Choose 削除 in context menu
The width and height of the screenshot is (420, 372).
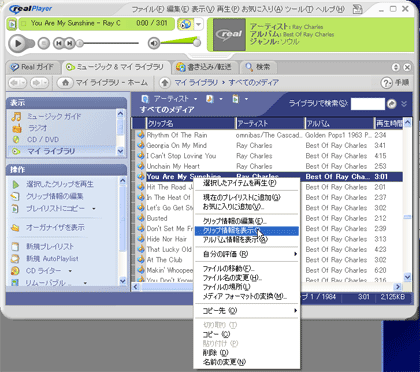(247, 352)
